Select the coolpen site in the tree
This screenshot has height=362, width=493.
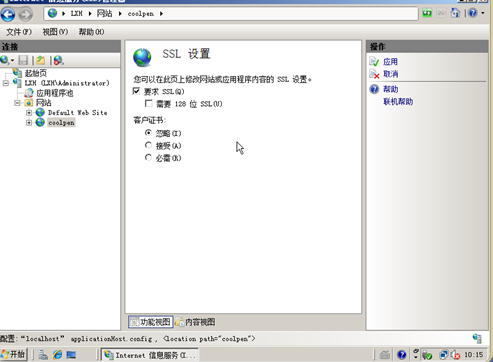(x=61, y=123)
